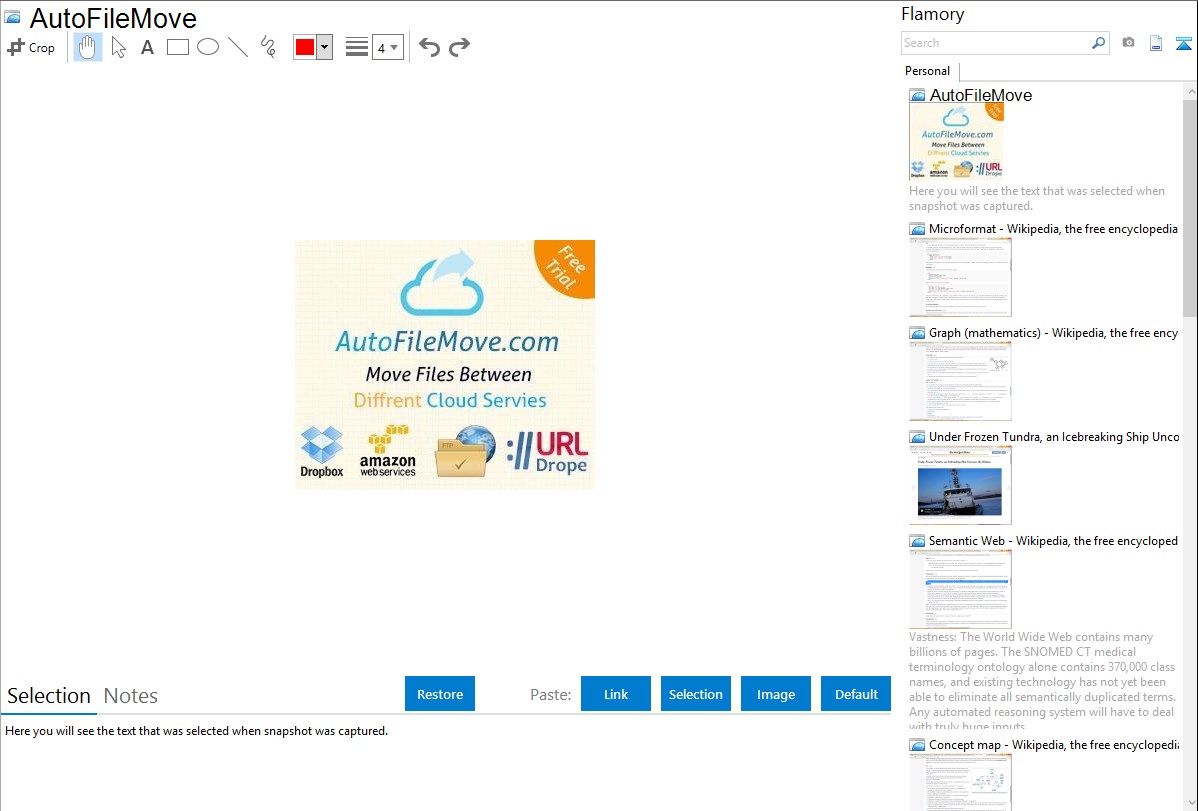Click the sidebar vertical scrollbar thumb
Image resolution: width=1198 pixels, height=811 pixels.
pyautogui.click(x=1190, y=207)
